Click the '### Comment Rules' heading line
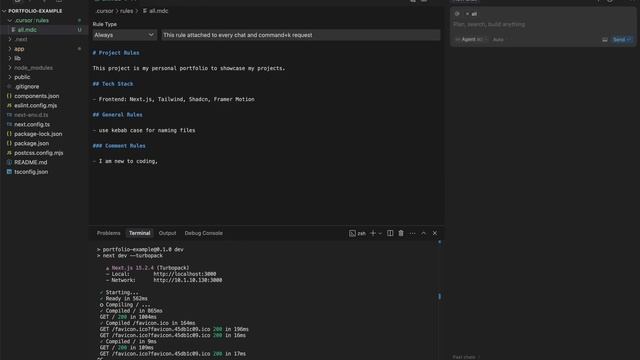This screenshot has height=360, width=640. click(119, 146)
